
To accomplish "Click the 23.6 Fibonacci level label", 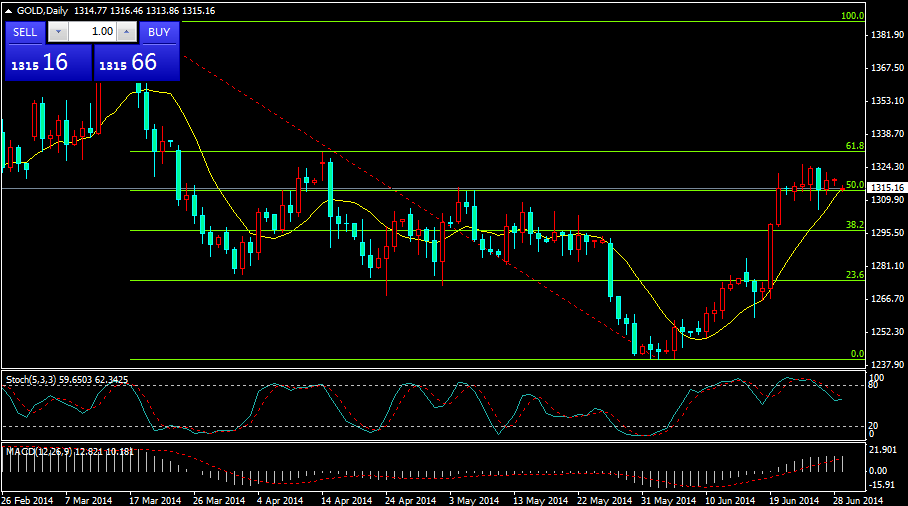I will point(854,275).
